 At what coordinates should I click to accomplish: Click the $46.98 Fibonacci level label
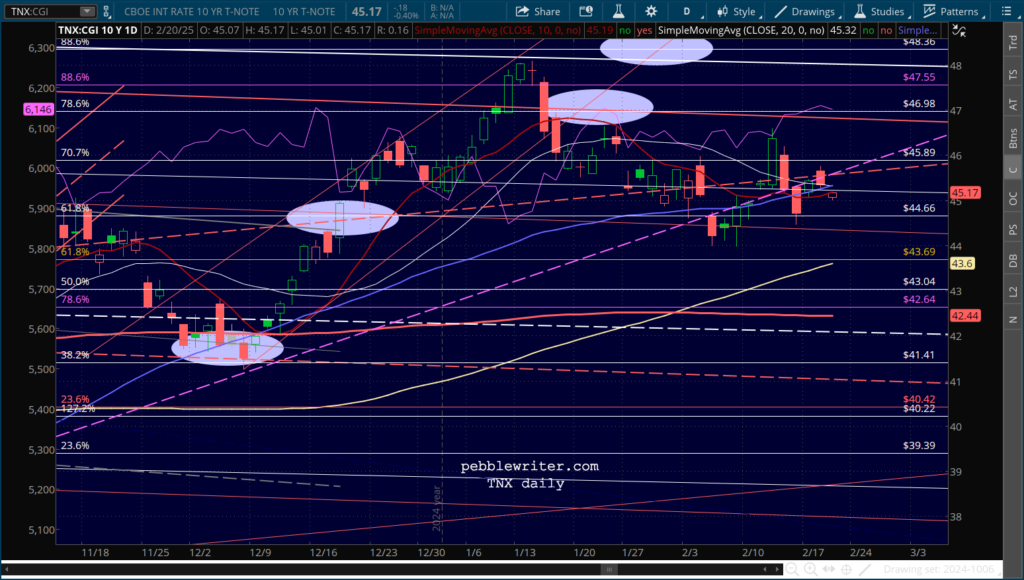click(919, 104)
